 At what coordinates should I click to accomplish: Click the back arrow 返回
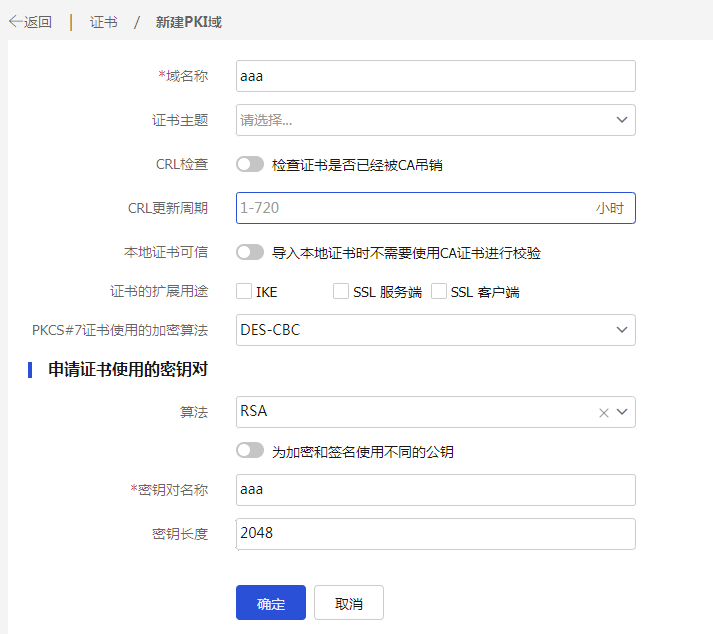tap(30, 22)
